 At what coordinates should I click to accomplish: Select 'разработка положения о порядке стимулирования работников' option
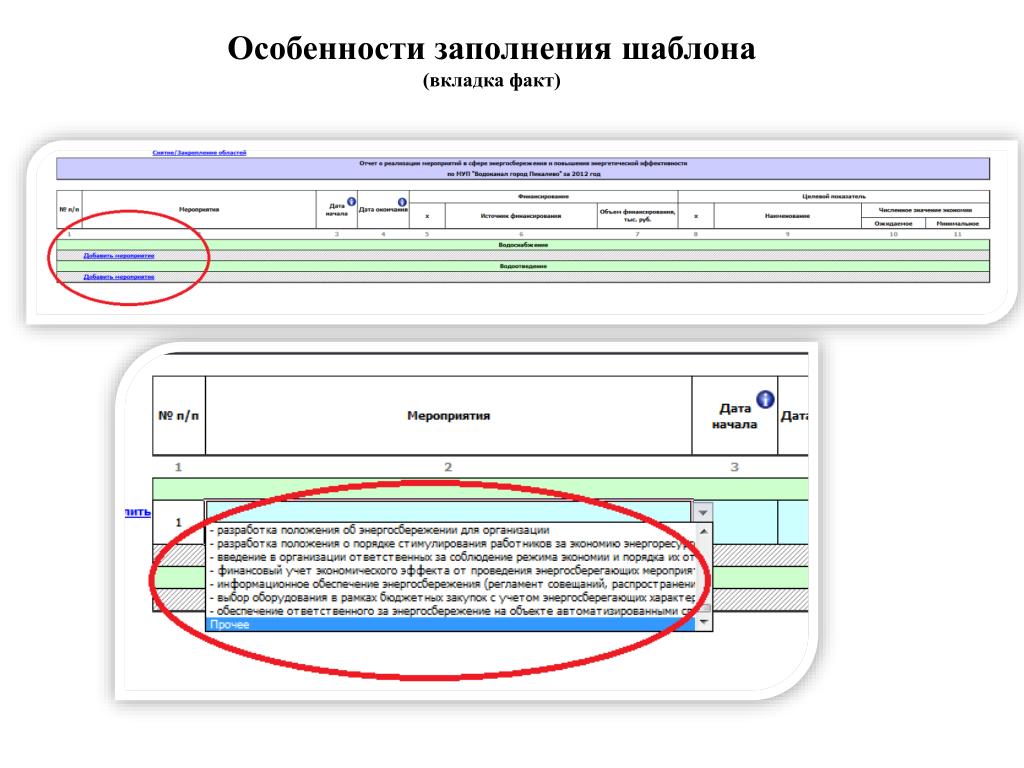click(x=451, y=543)
